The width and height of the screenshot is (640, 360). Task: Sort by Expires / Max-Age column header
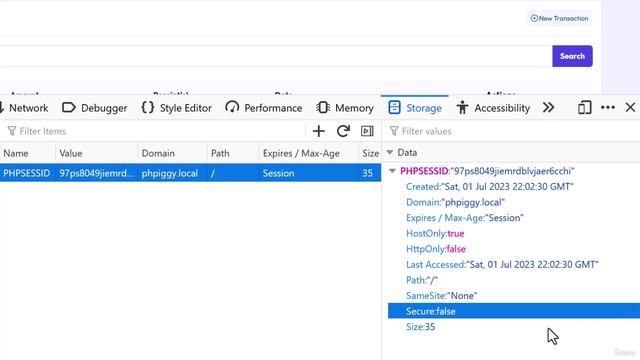[309, 153]
